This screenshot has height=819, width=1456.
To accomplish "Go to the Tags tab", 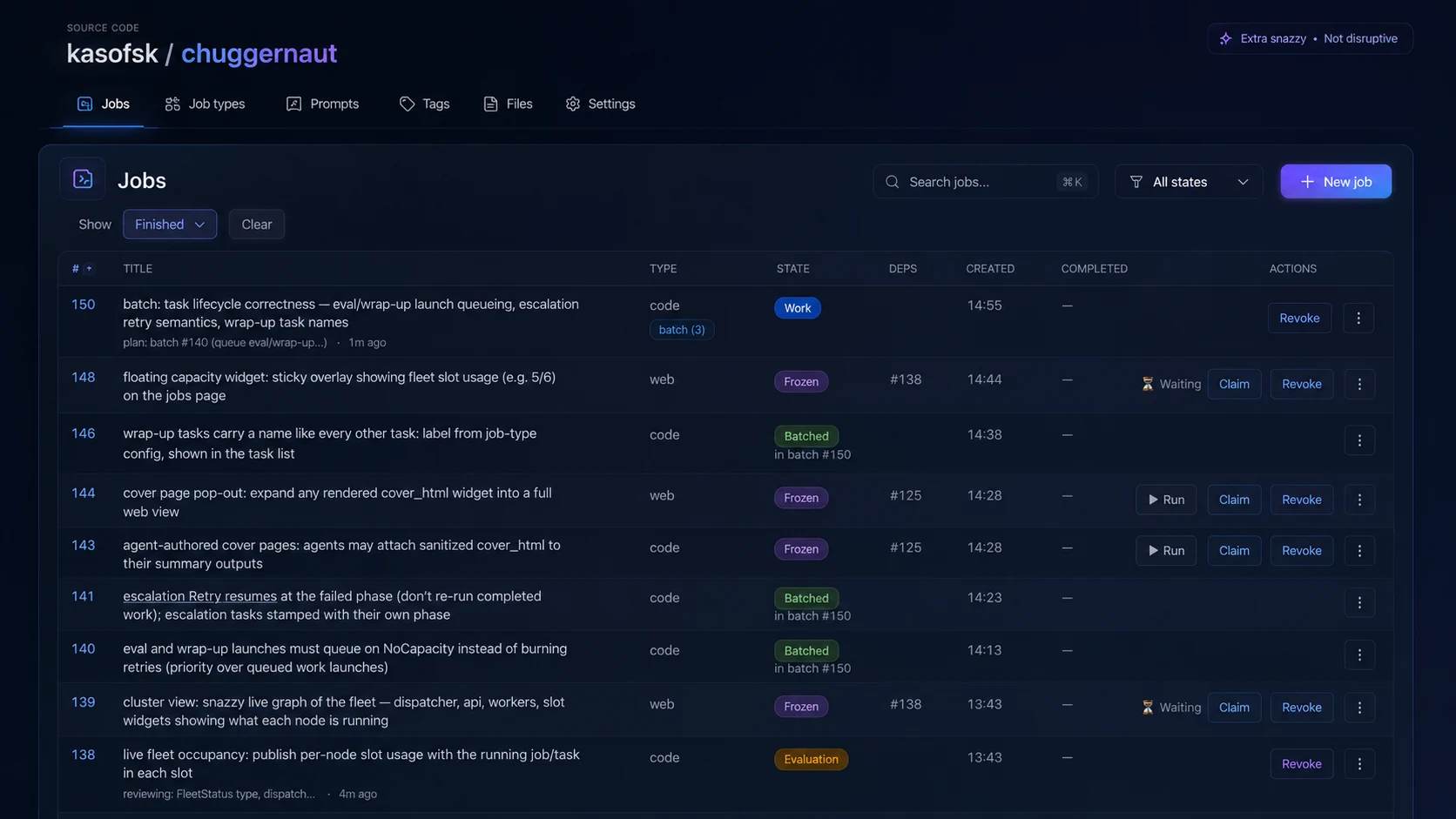I will coord(424,104).
